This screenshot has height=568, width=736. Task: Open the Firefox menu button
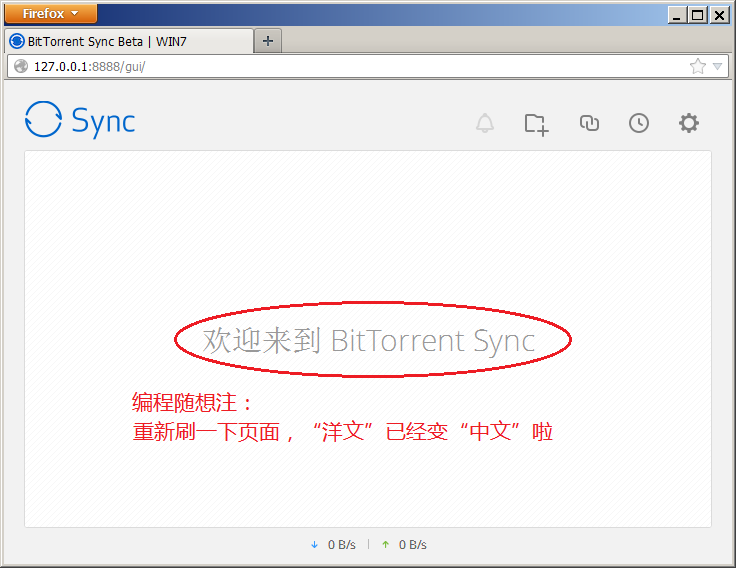pos(51,14)
